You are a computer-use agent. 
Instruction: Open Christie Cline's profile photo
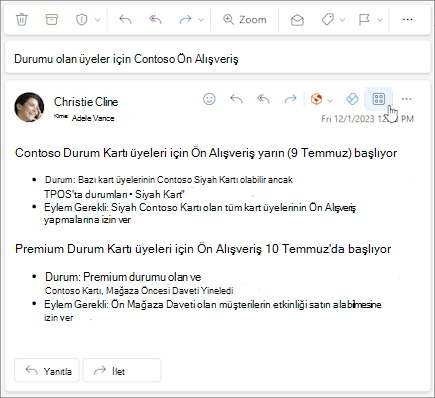pos(29,107)
